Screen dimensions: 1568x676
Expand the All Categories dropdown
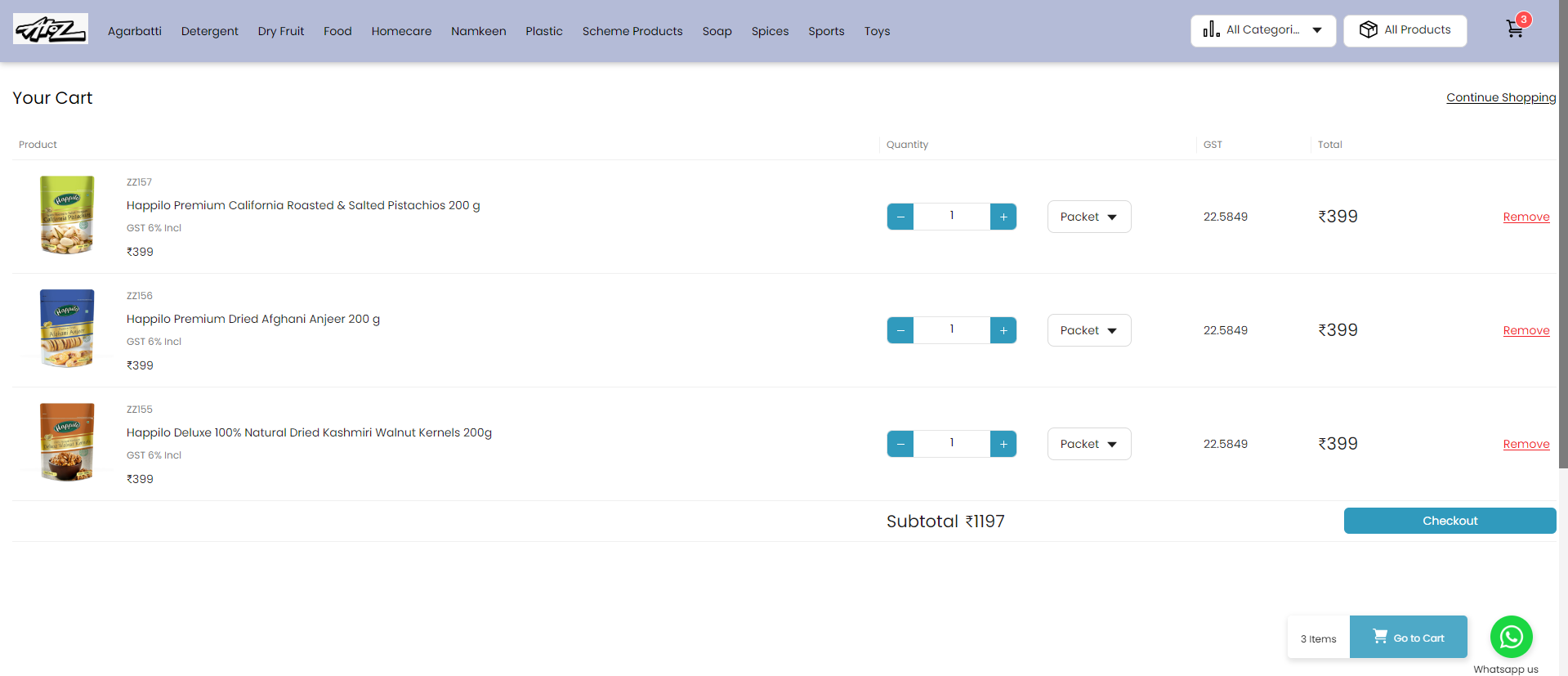click(x=1263, y=30)
